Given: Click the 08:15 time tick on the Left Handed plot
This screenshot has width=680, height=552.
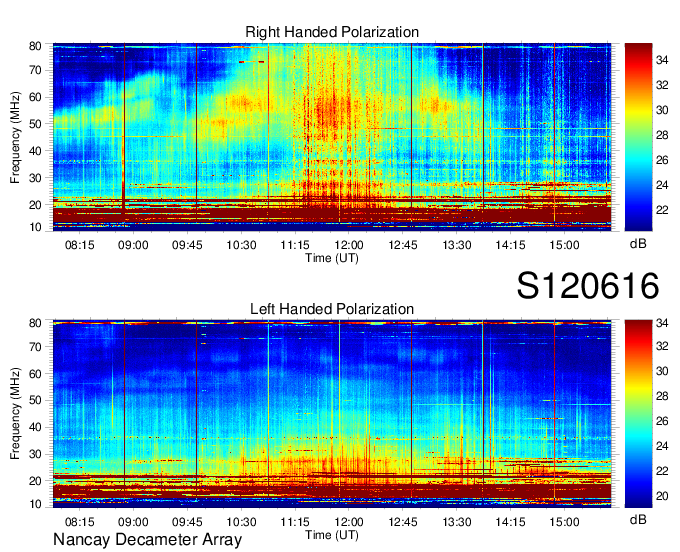Looking at the screenshot, I should tap(79, 522).
